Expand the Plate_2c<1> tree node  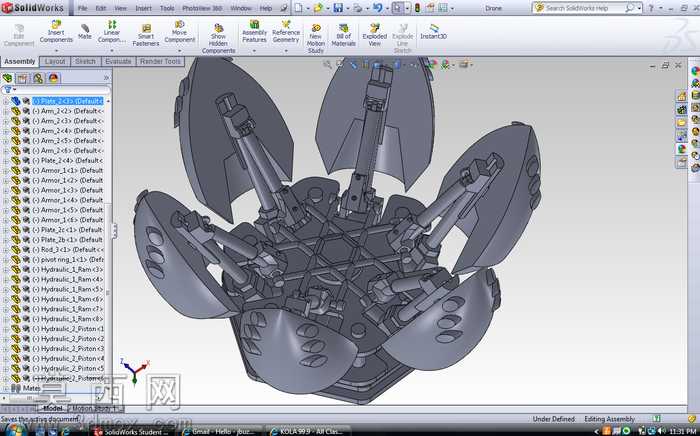5,229
